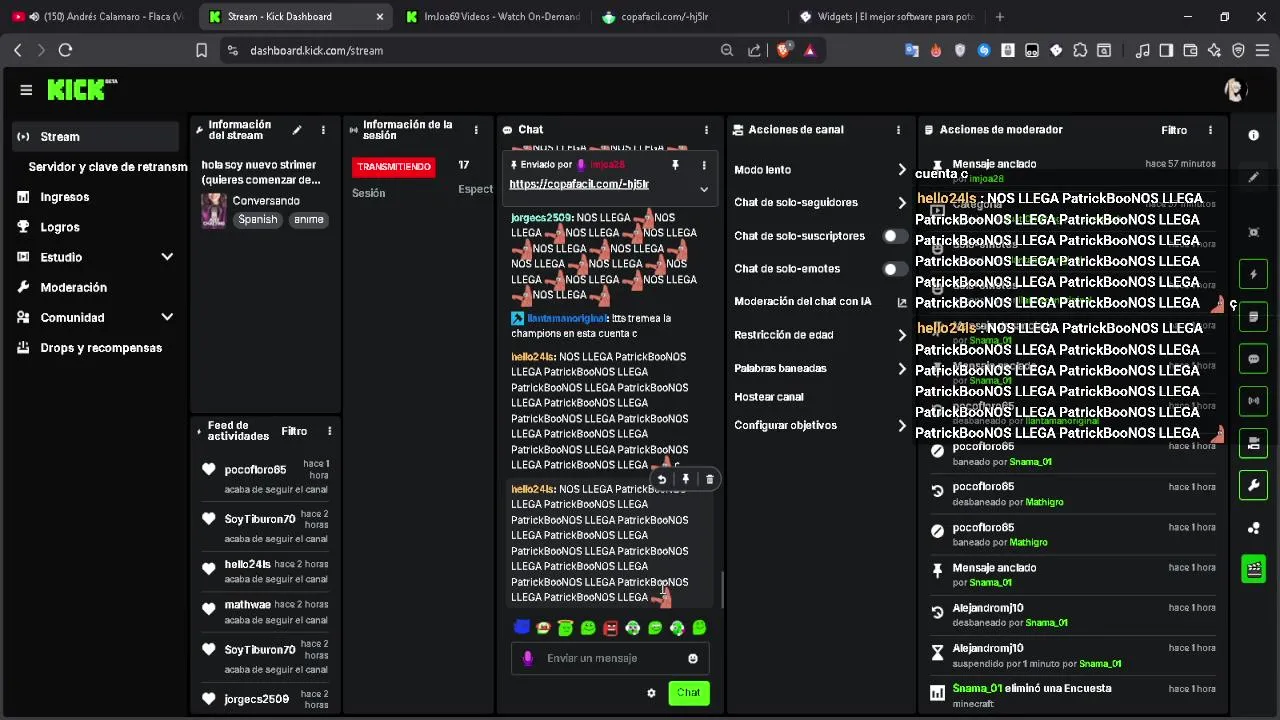Open the user avatar profile menu

(x=1236, y=90)
